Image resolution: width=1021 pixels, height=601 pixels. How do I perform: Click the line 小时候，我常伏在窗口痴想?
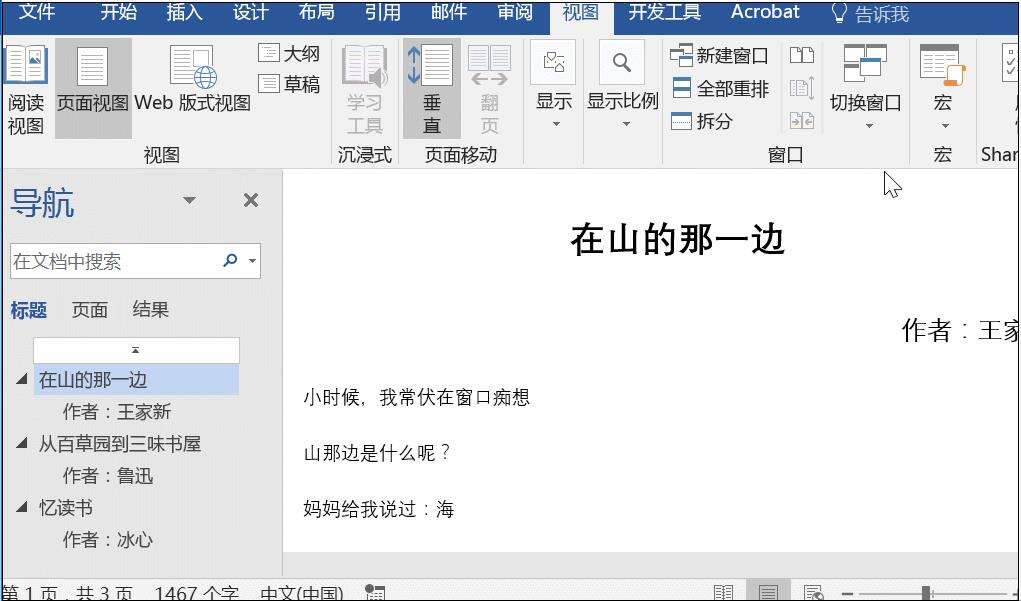pos(417,397)
